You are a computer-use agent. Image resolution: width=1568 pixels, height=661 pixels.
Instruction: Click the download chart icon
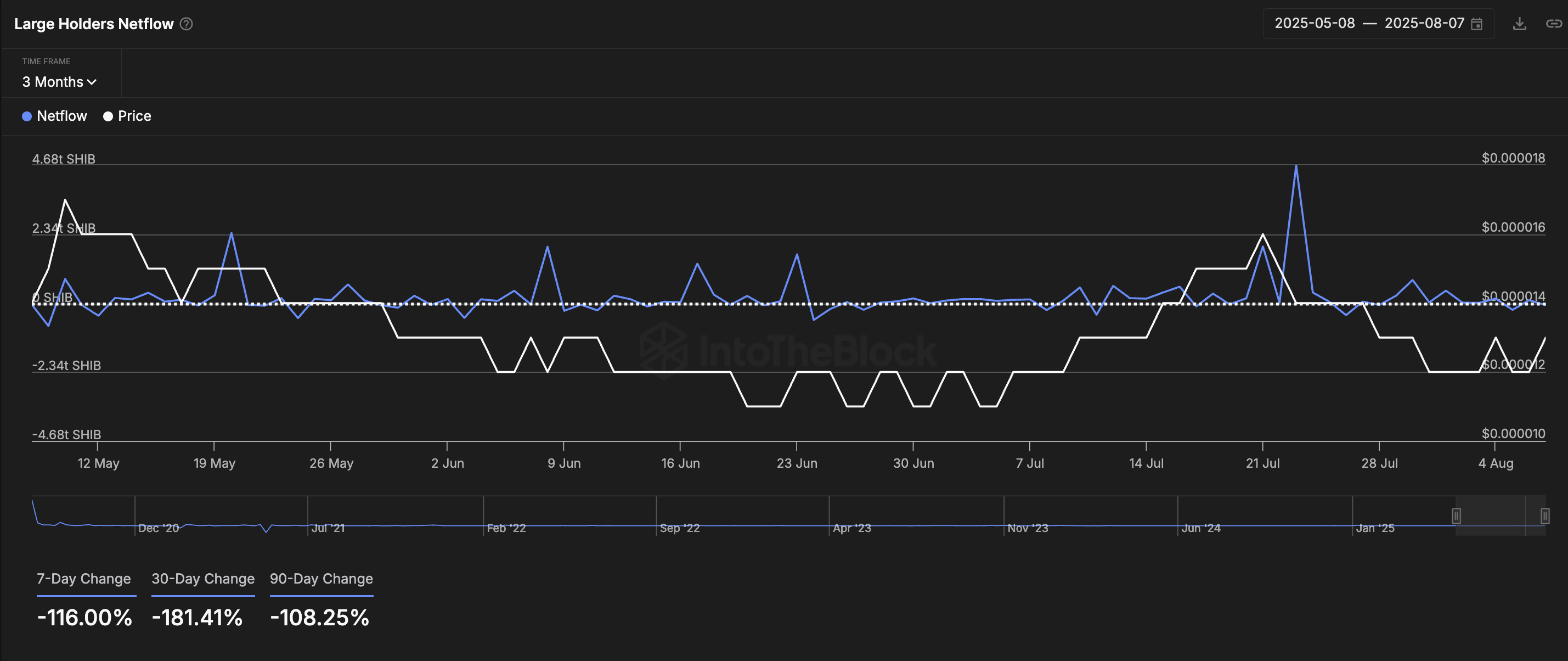coord(1519,24)
